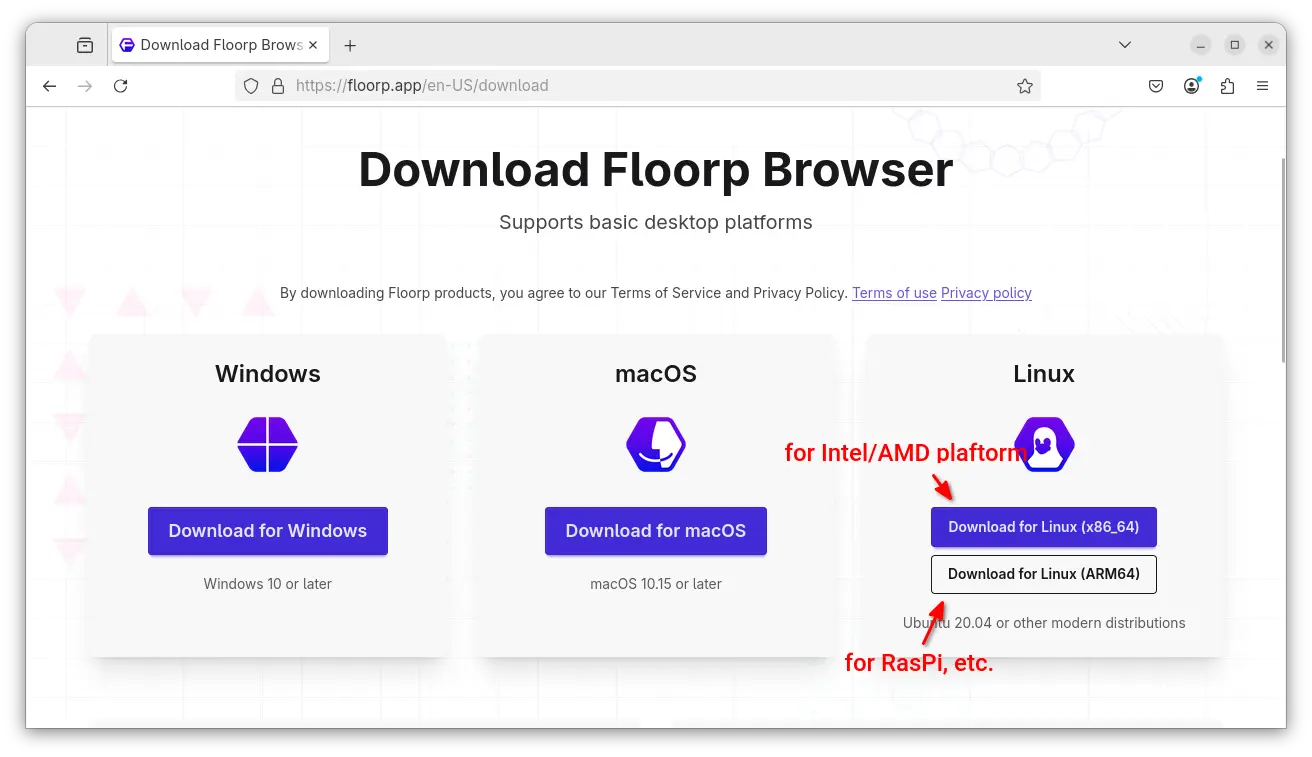Image resolution: width=1312 pixels, height=757 pixels.
Task: Close the browser window
Action: [1269, 45]
